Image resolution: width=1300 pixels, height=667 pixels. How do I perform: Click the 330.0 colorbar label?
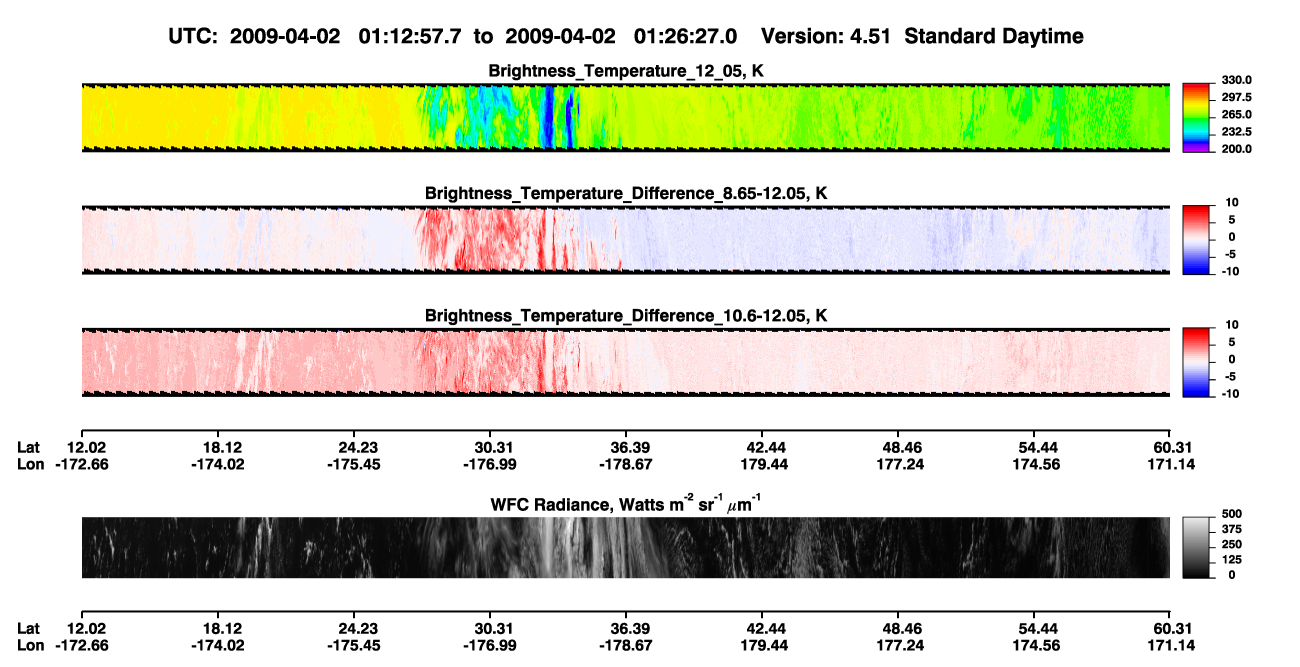pyautogui.click(x=1235, y=80)
